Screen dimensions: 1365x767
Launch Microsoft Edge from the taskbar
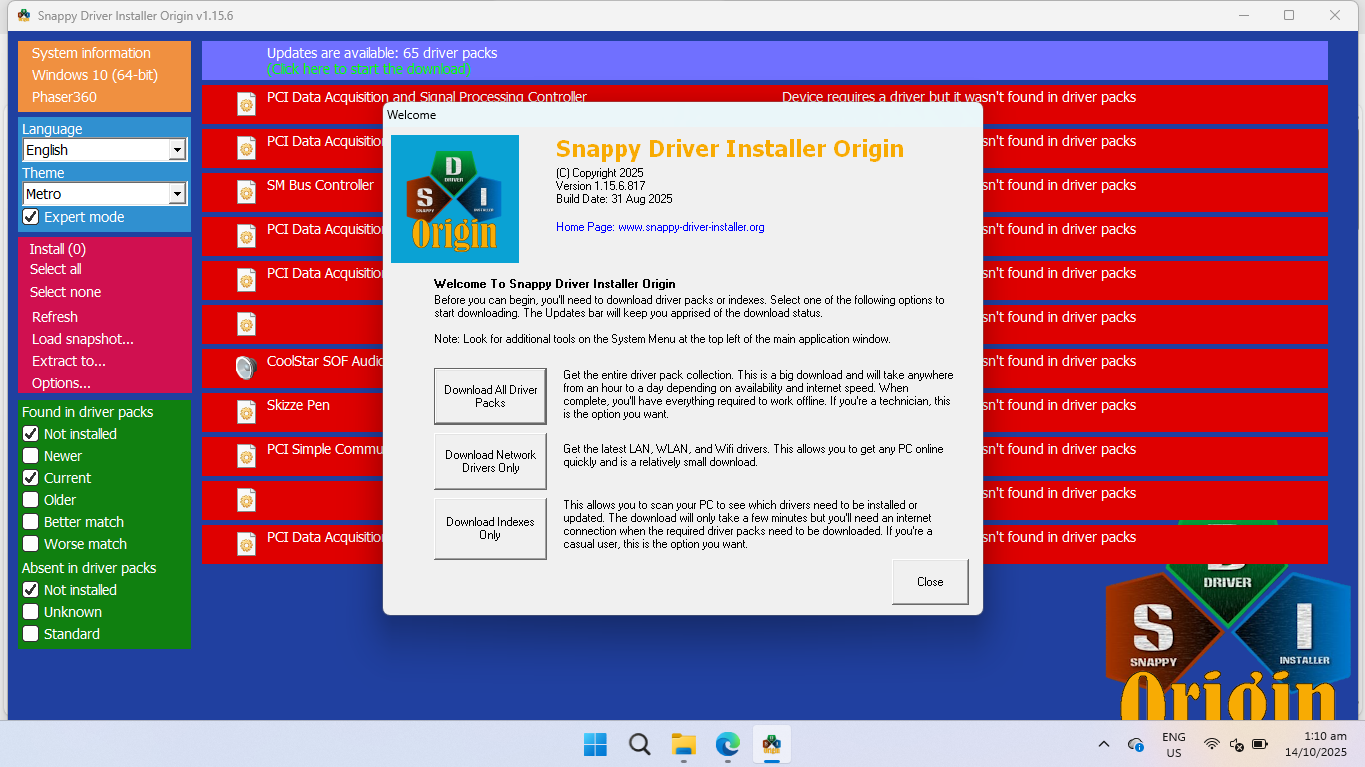click(x=727, y=744)
